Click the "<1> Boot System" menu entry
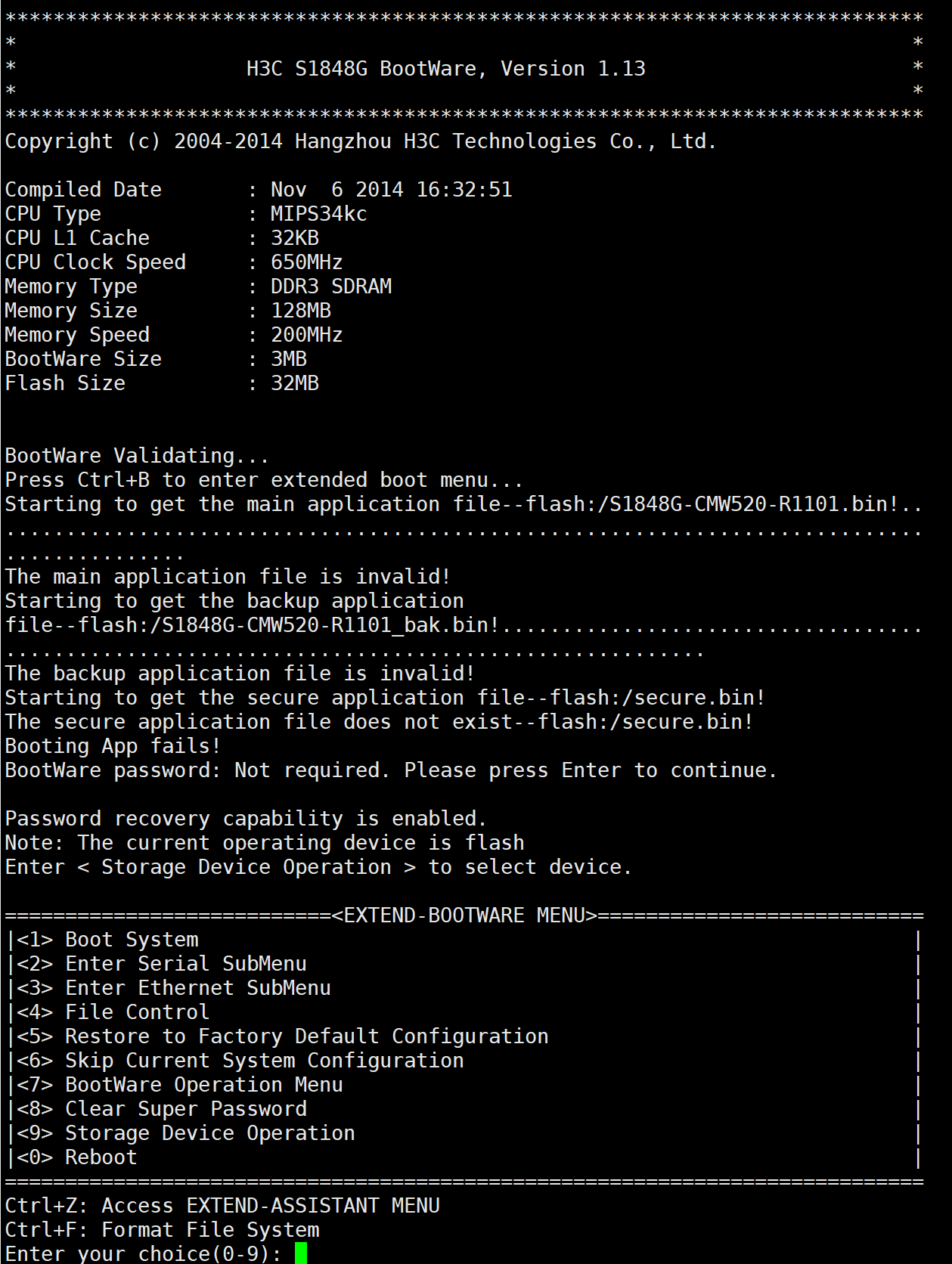The width and height of the screenshot is (952, 1264). coord(107,940)
